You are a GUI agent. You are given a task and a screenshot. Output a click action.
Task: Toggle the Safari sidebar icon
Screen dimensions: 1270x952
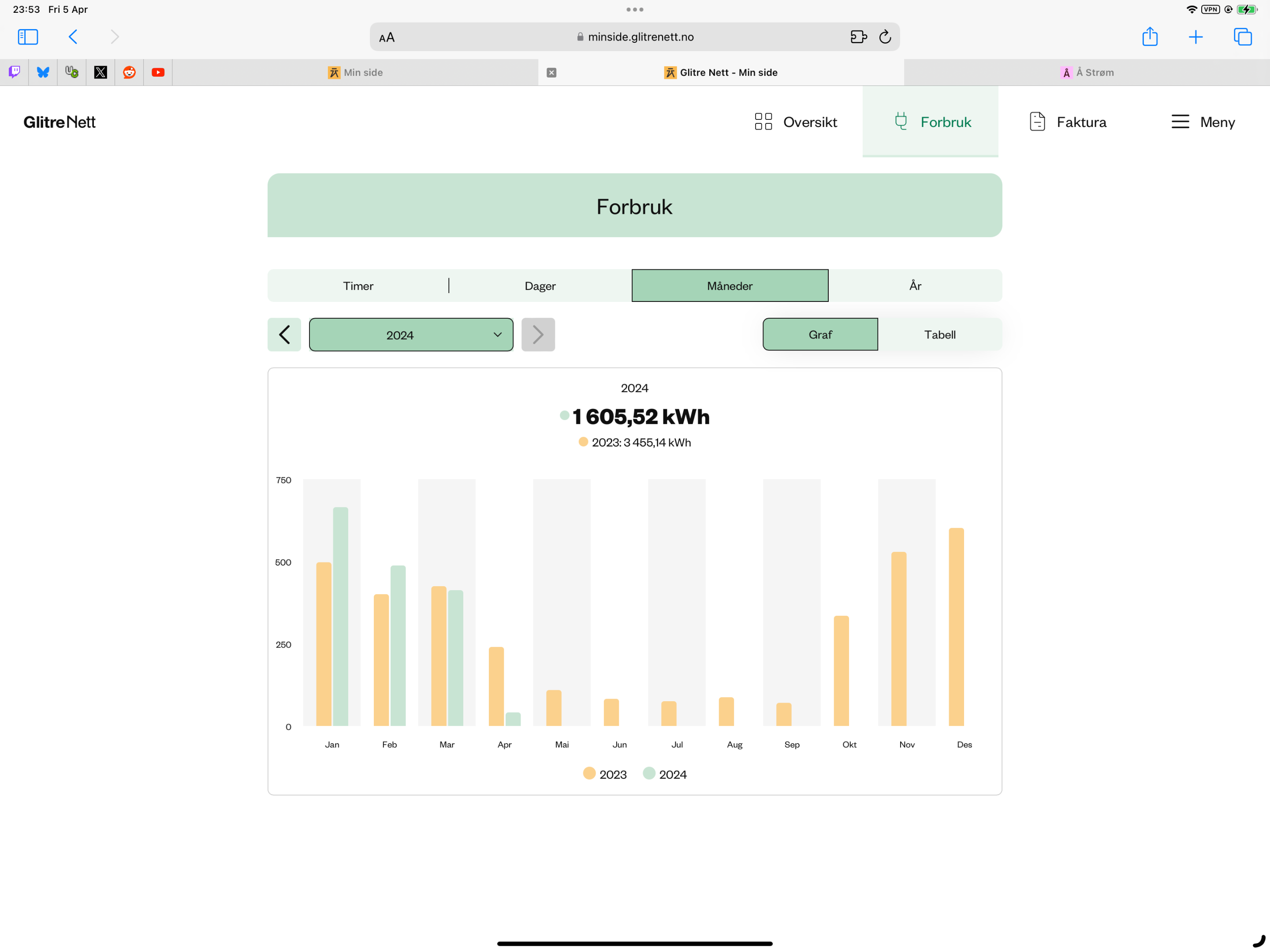click(x=28, y=37)
